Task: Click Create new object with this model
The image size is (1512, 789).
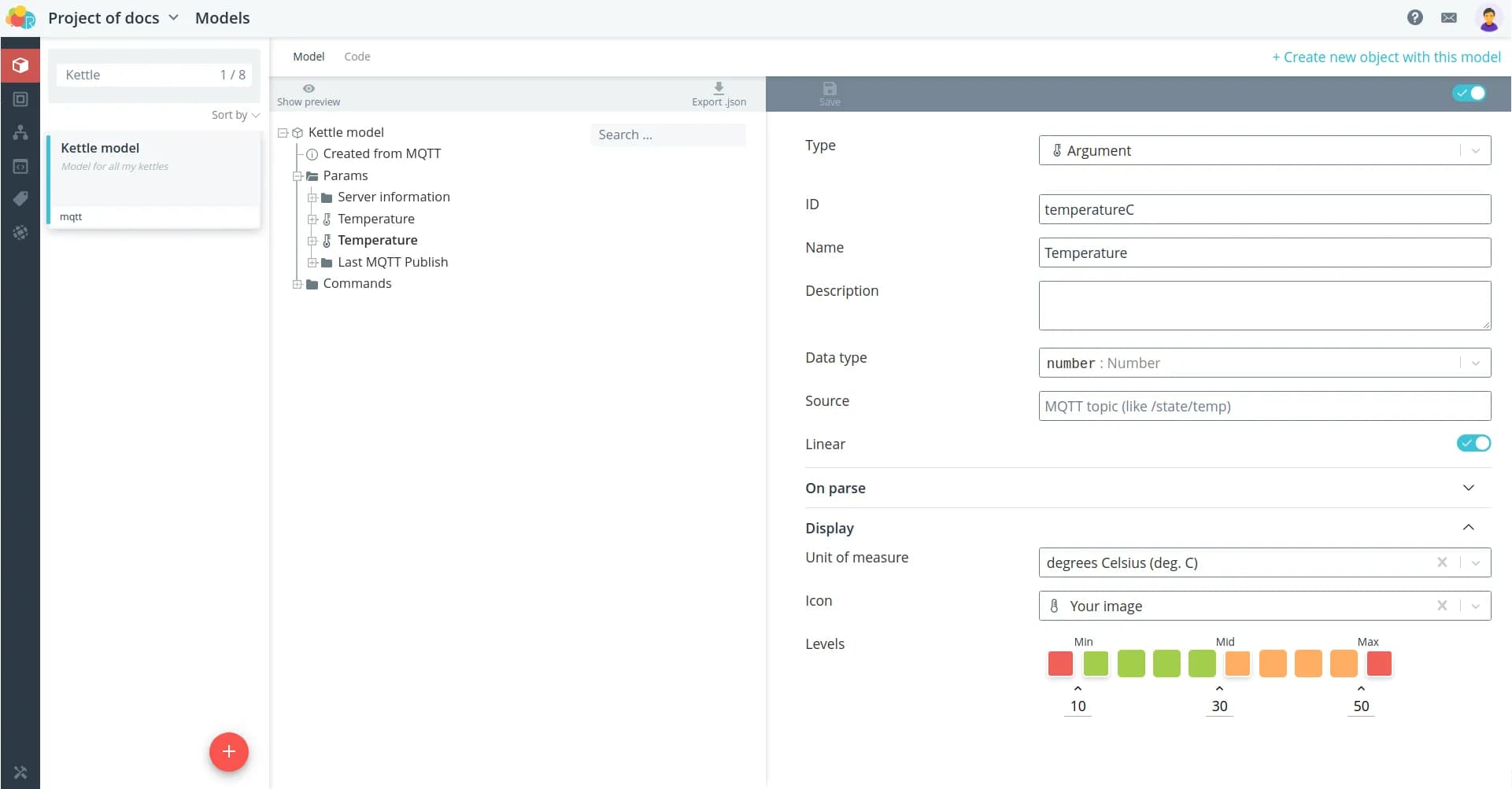Action: [x=1386, y=57]
